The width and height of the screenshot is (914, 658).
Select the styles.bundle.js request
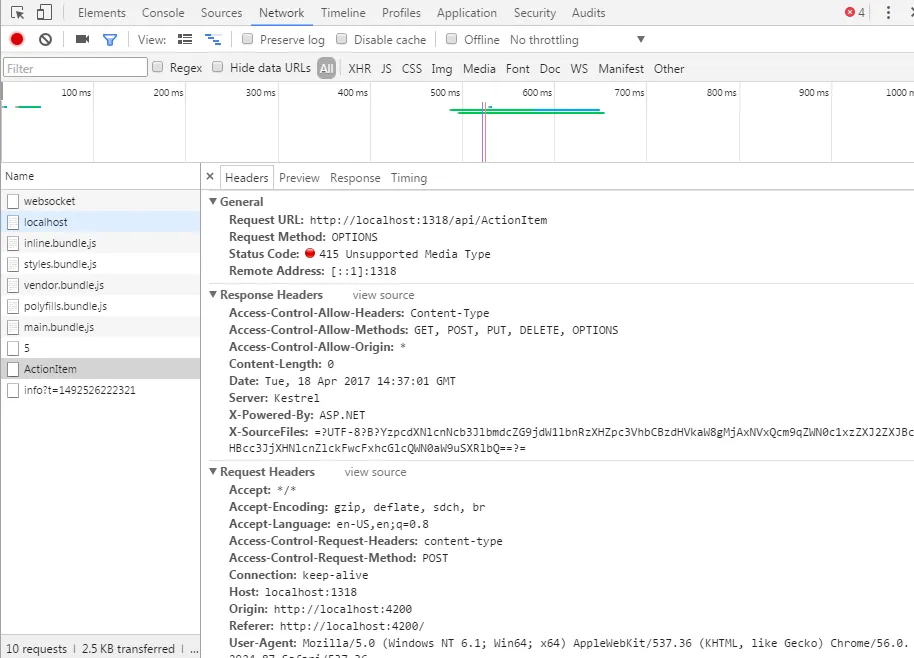click(100, 264)
